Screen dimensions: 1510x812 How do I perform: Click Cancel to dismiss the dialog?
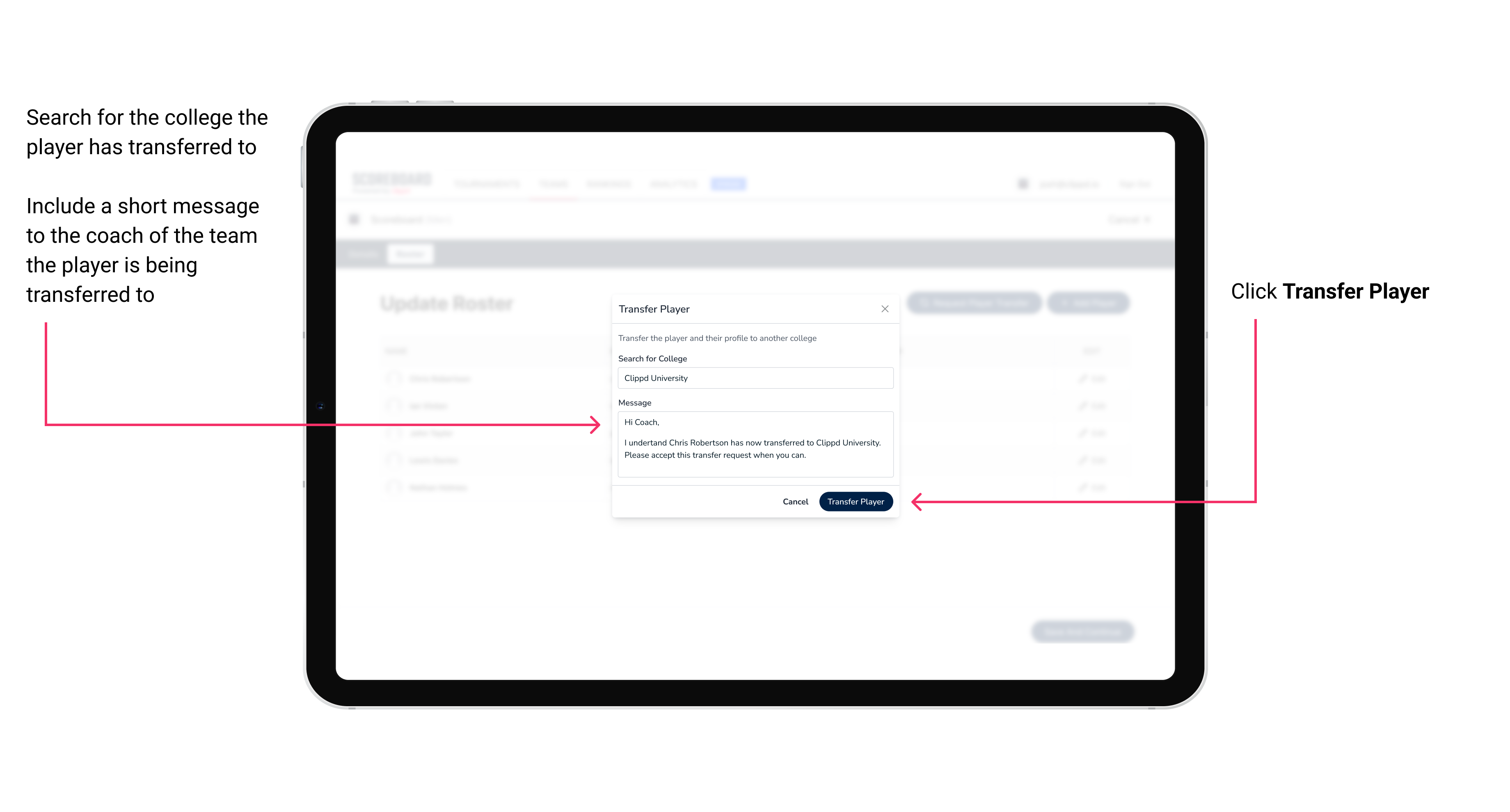(x=796, y=501)
